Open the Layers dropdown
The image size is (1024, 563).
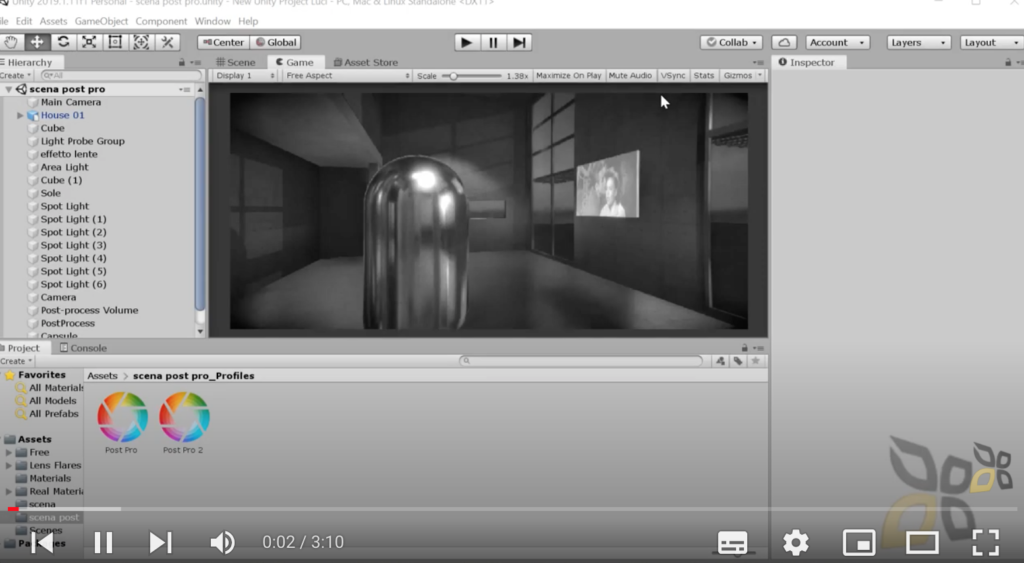[x=918, y=42]
